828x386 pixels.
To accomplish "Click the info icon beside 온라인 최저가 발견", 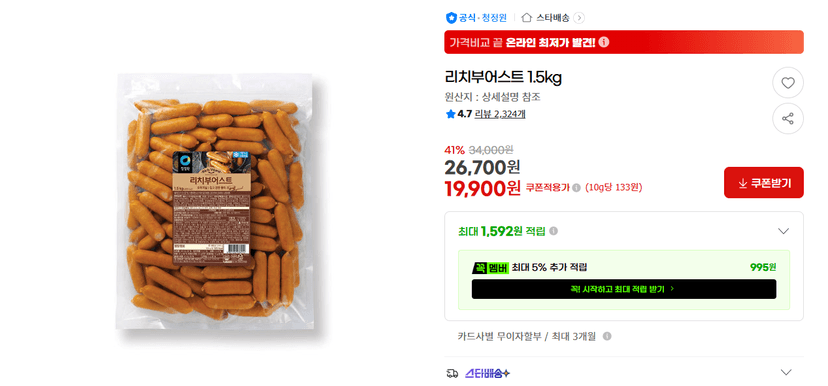I will (604, 42).
